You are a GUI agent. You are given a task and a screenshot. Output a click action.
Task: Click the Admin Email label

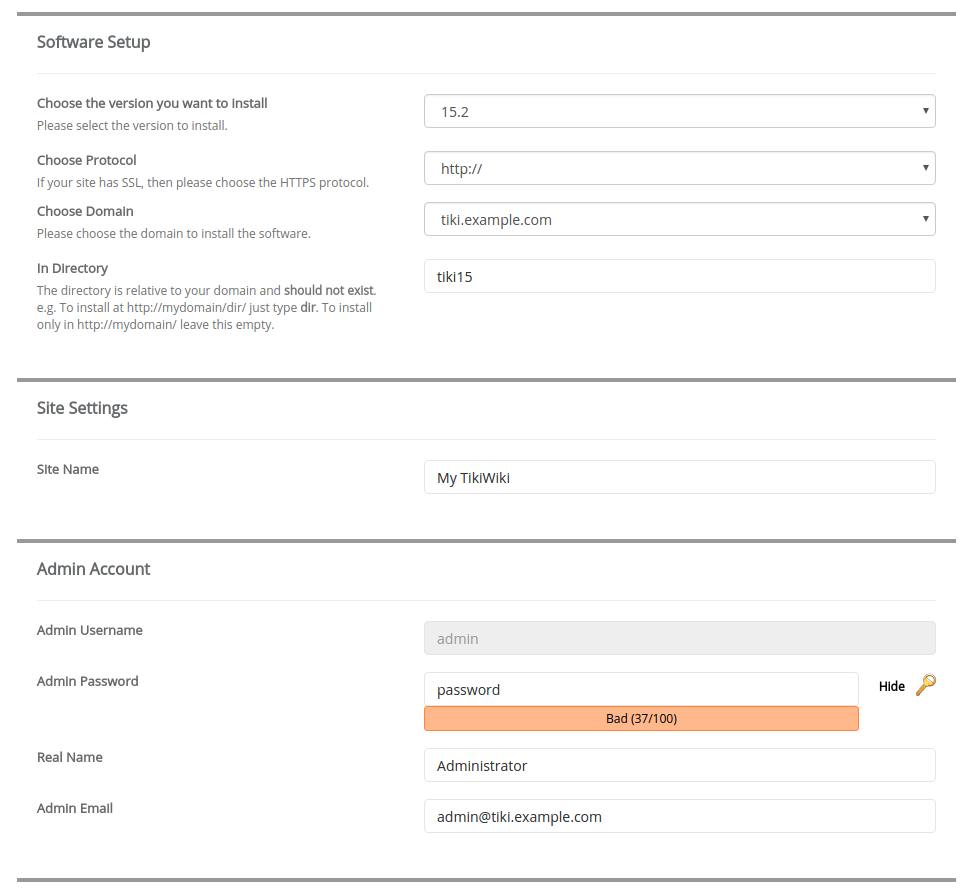[x=75, y=808]
